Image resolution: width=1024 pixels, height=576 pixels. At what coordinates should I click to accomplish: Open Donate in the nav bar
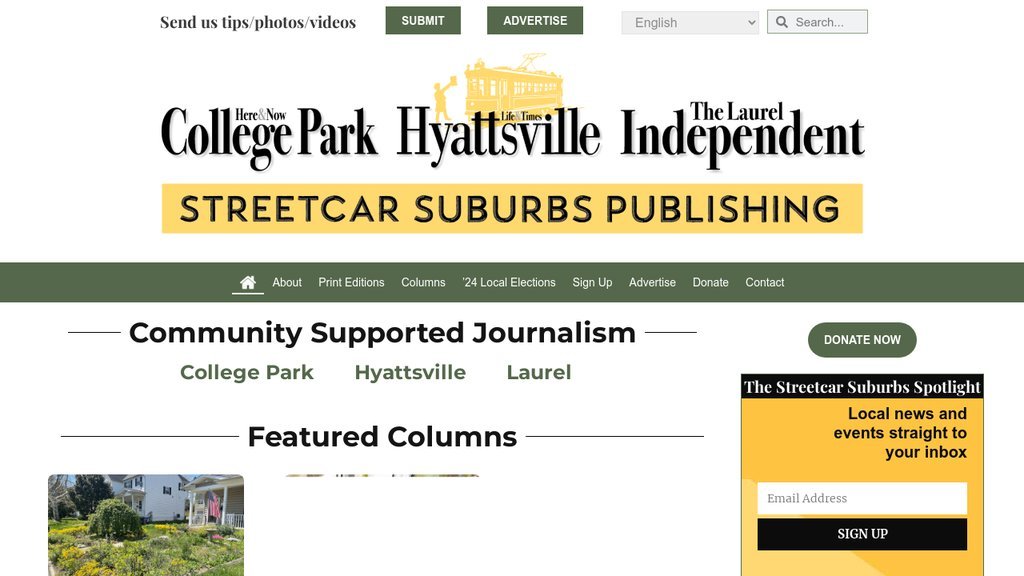coord(711,282)
